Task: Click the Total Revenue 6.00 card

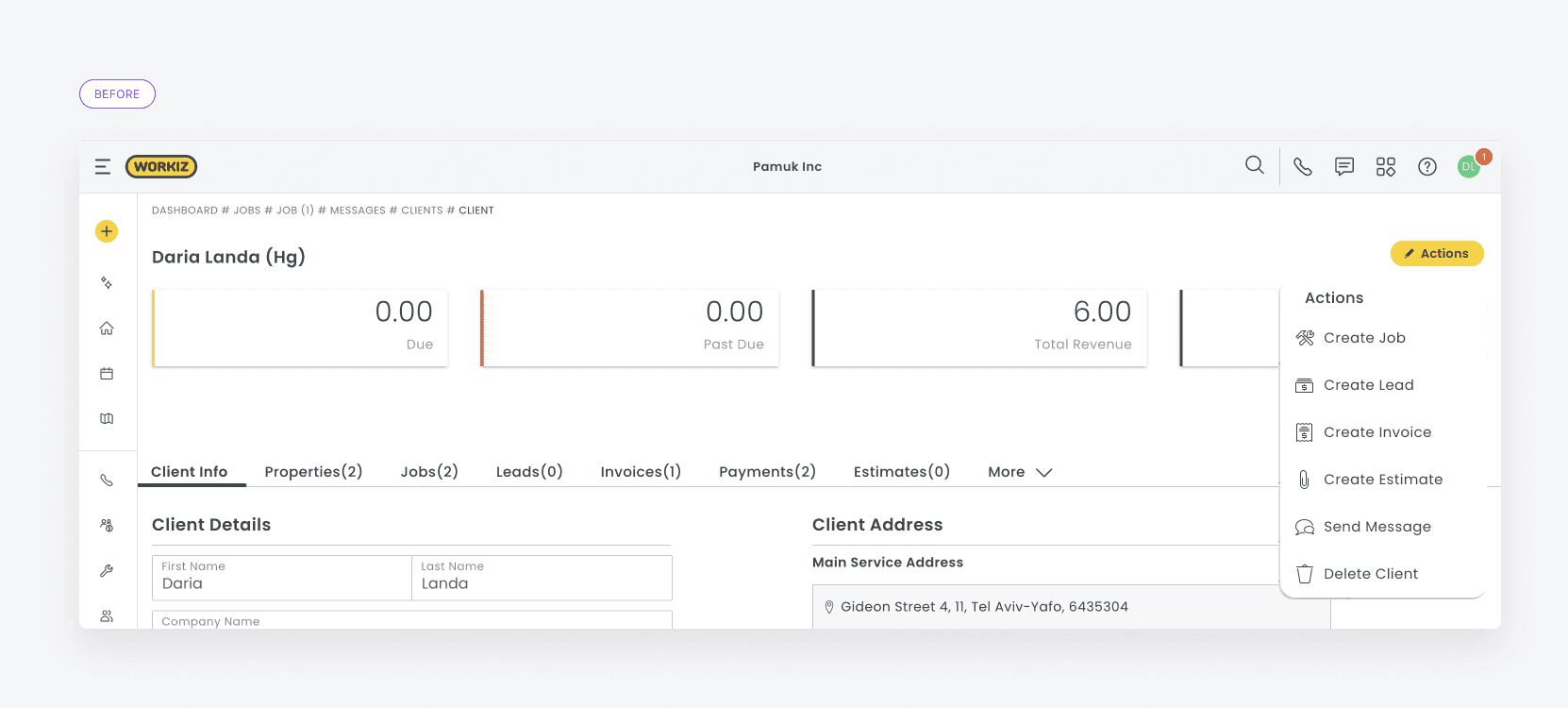Action: pos(979,328)
